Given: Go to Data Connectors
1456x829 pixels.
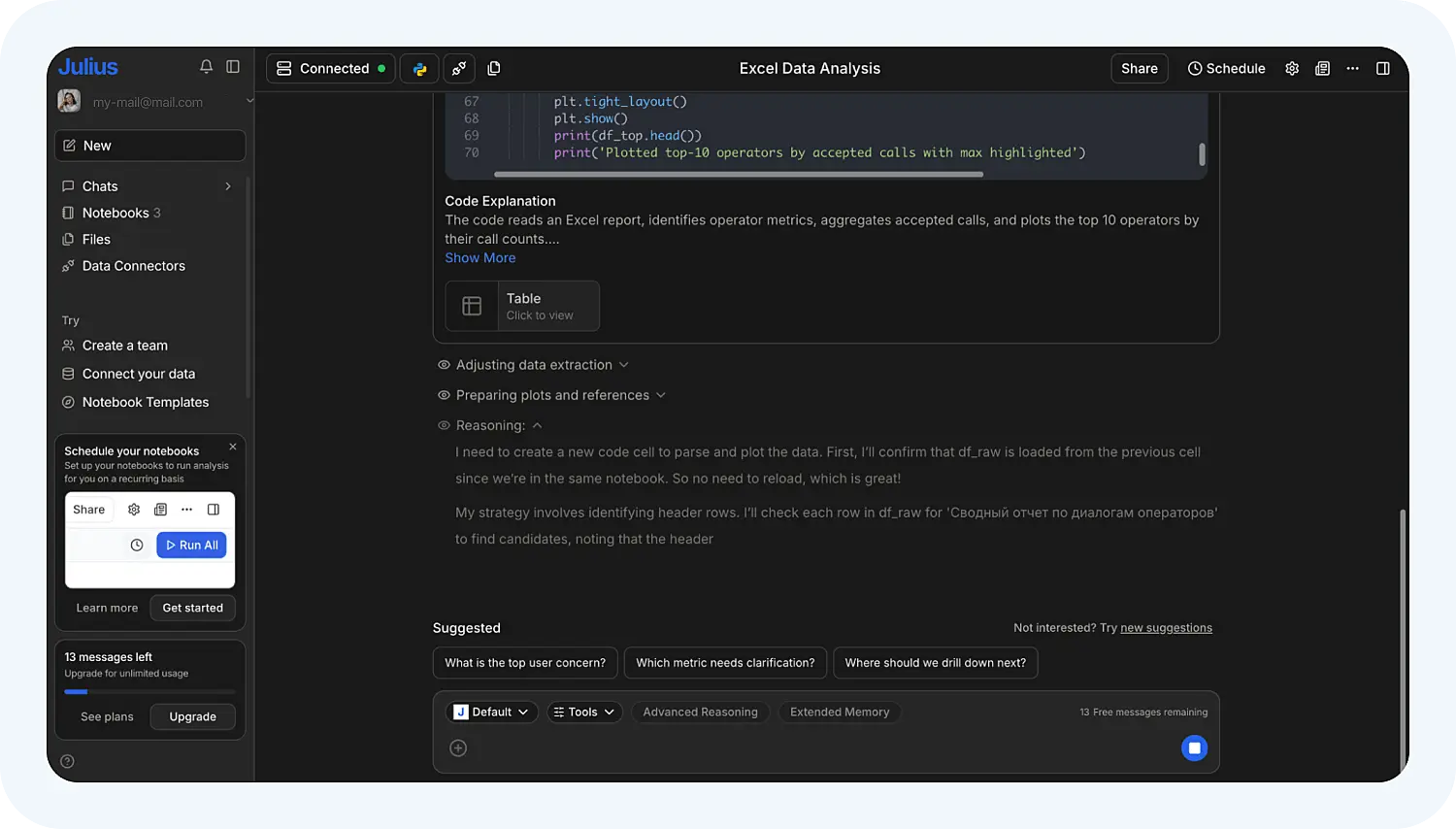Looking at the screenshot, I should click(x=133, y=266).
